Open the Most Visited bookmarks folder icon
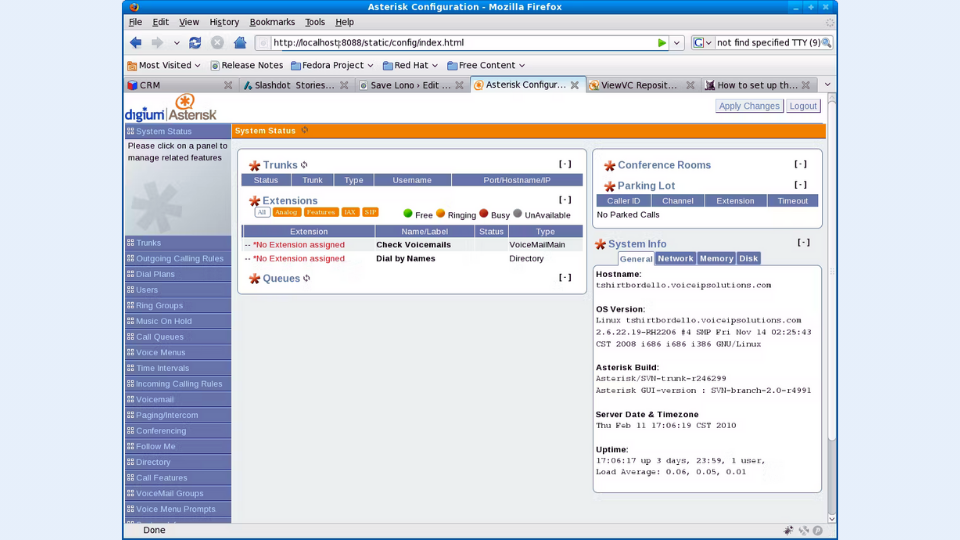The image size is (960, 540). 132,66
